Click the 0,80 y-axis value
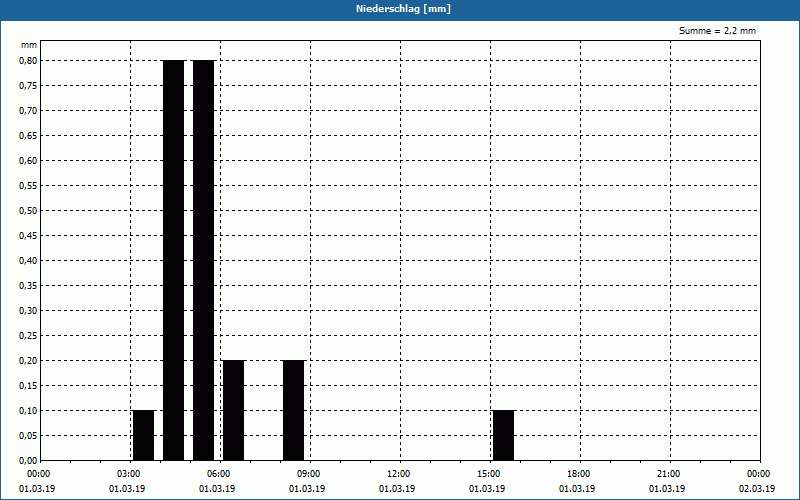 click(28, 61)
